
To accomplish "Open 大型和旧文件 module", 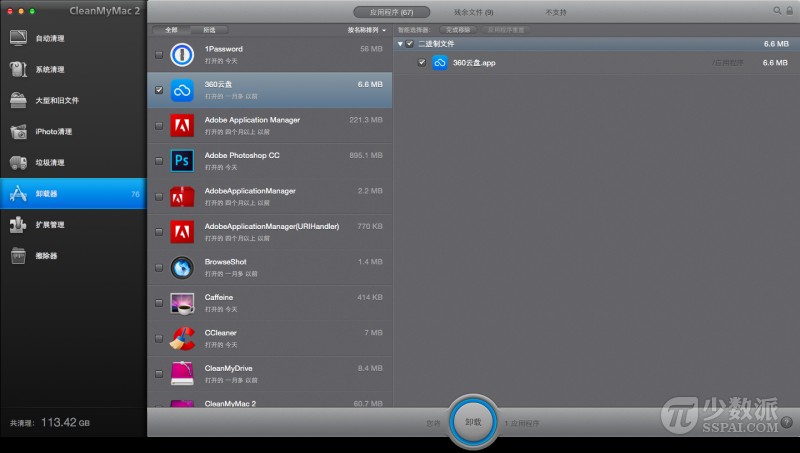I will pyautogui.click(x=73, y=100).
